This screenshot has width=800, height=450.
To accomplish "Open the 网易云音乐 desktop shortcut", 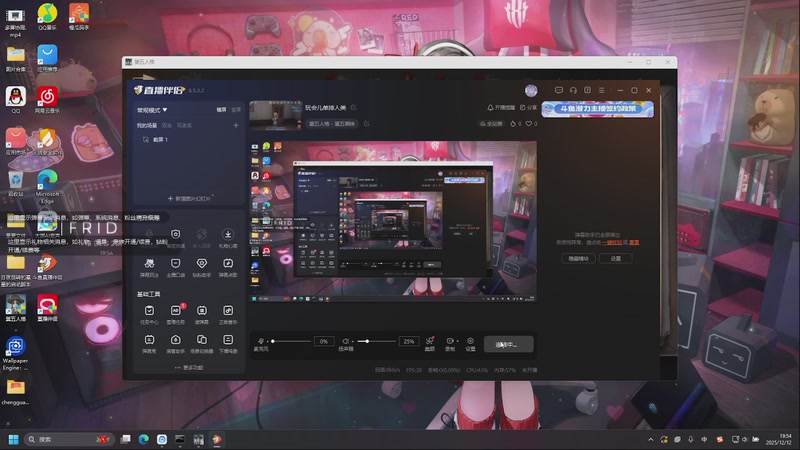I will click(47, 100).
